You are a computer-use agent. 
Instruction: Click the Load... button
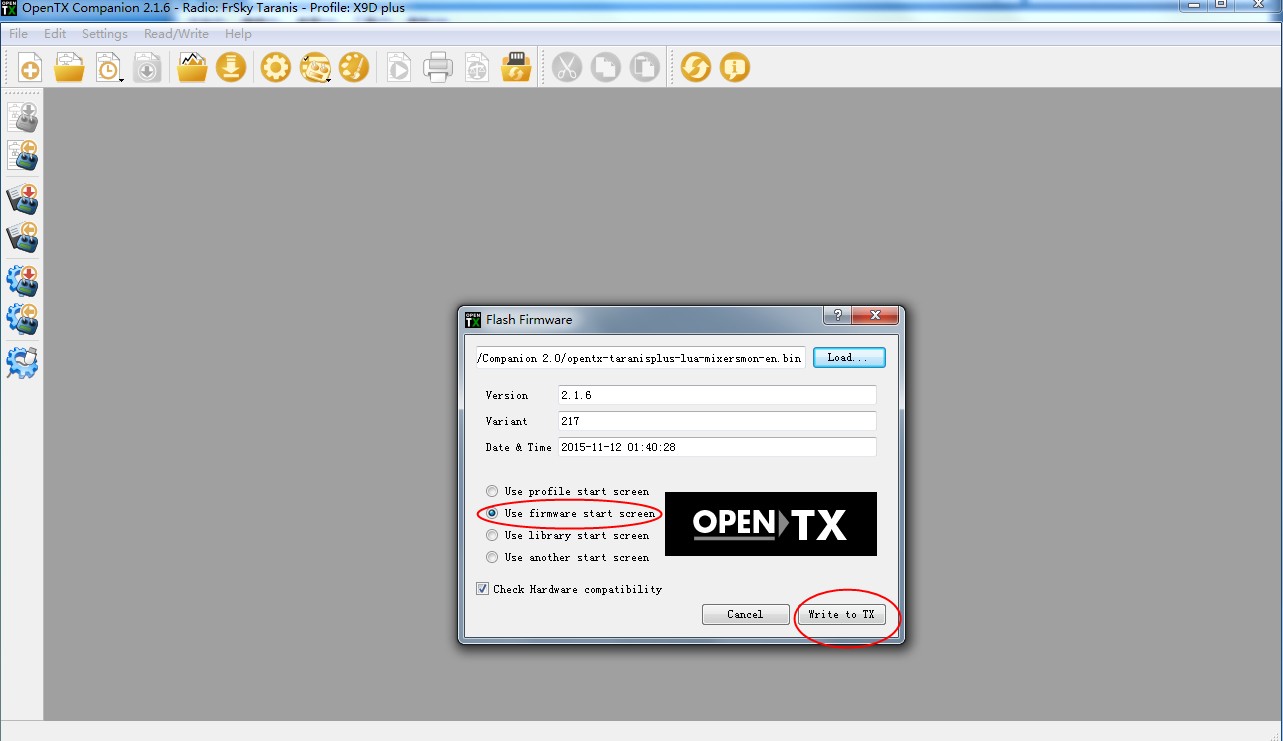(x=849, y=357)
